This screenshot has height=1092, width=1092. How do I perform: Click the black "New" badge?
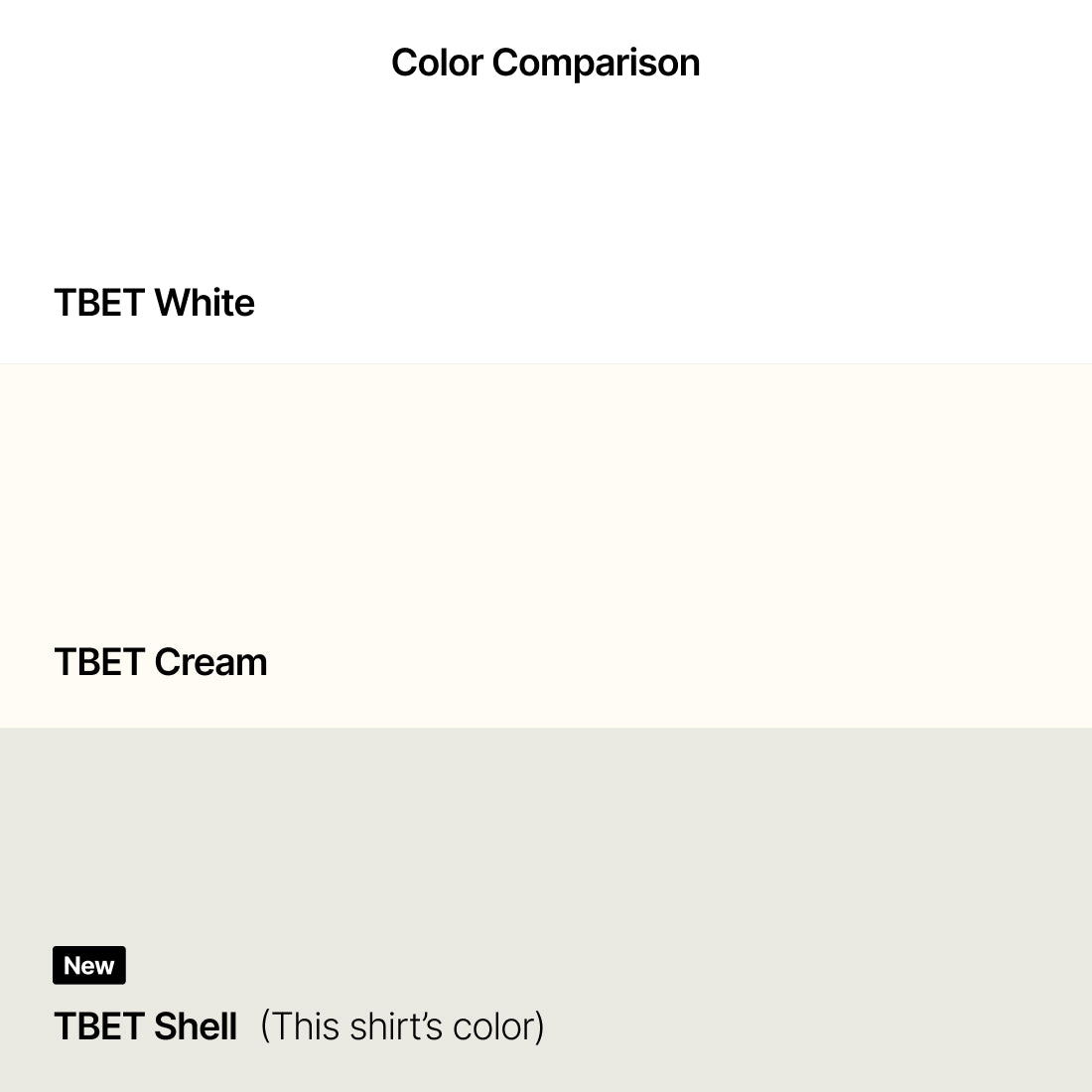click(x=89, y=965)
